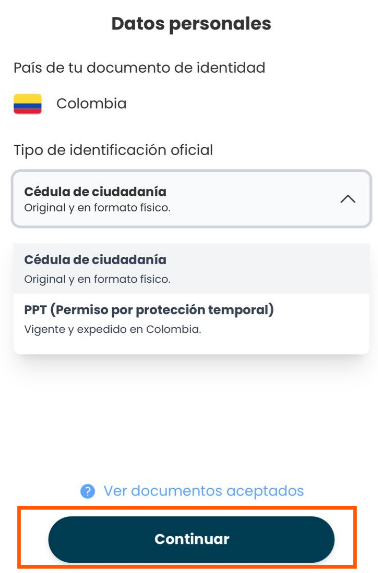Continue to the next step with the dark button
378x573 pixels.
coord(191,539)
